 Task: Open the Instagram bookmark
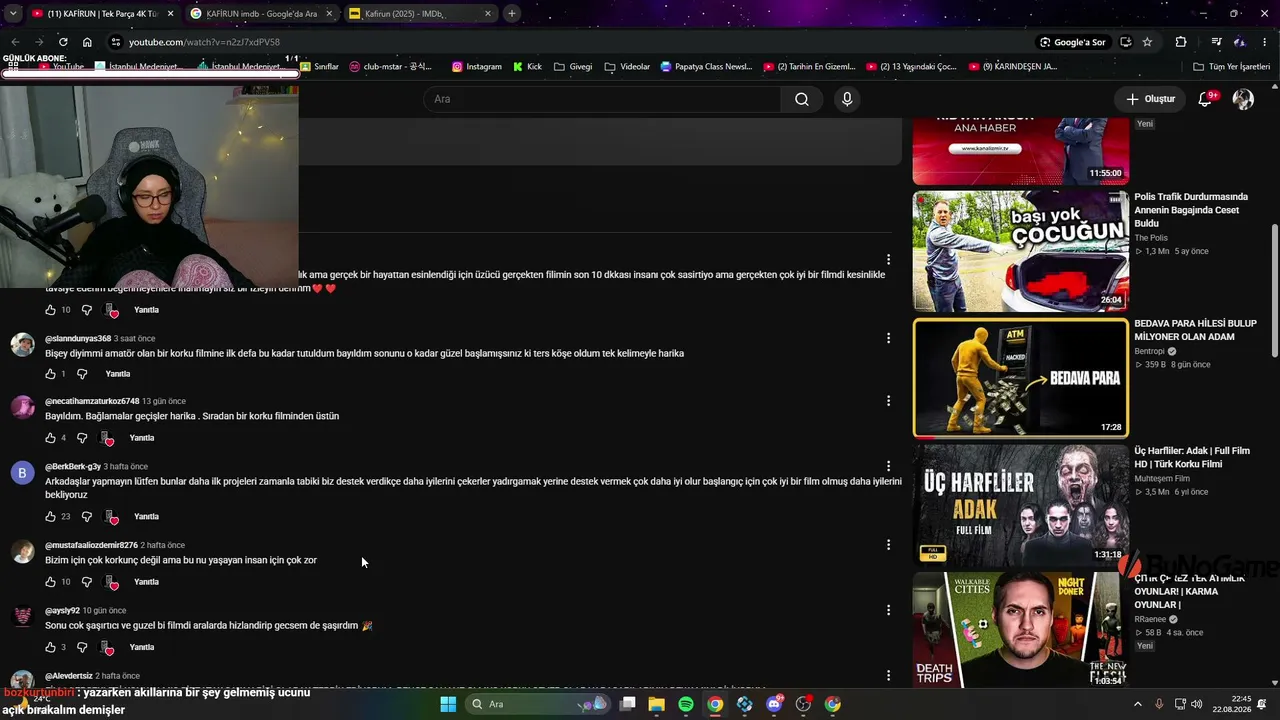tap(477, 67)
